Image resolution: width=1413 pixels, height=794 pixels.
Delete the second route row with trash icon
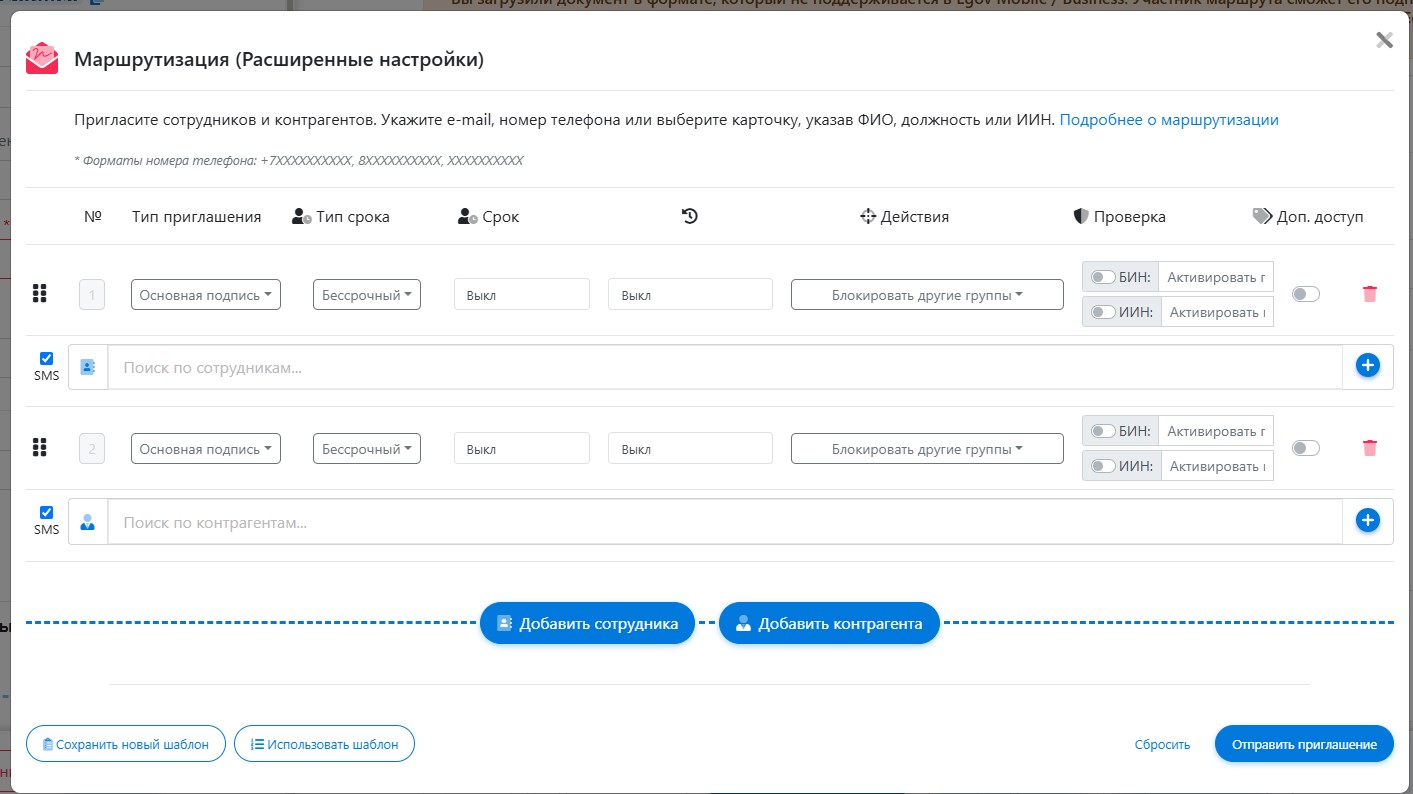(x=1369, y=448)
